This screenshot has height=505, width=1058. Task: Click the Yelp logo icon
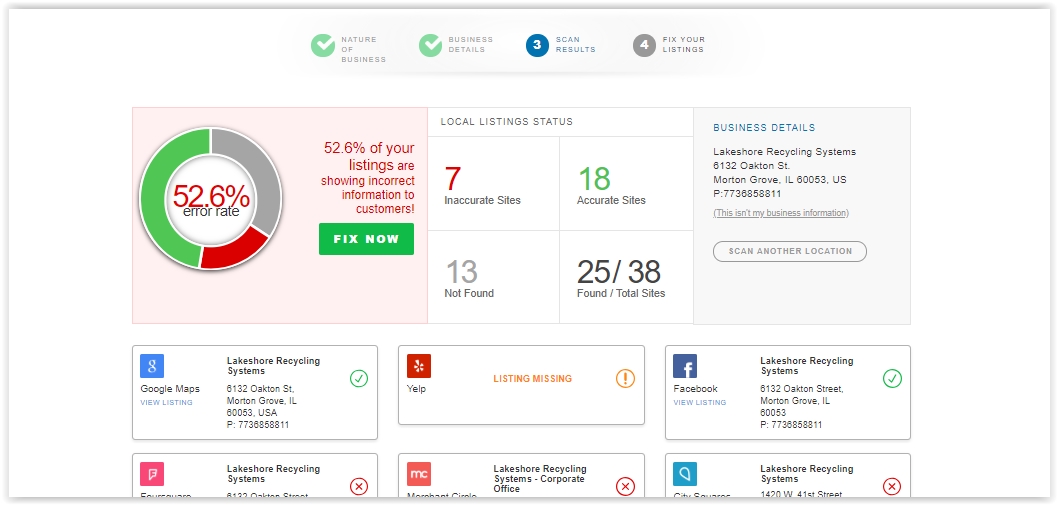click(x=419, y=366)
